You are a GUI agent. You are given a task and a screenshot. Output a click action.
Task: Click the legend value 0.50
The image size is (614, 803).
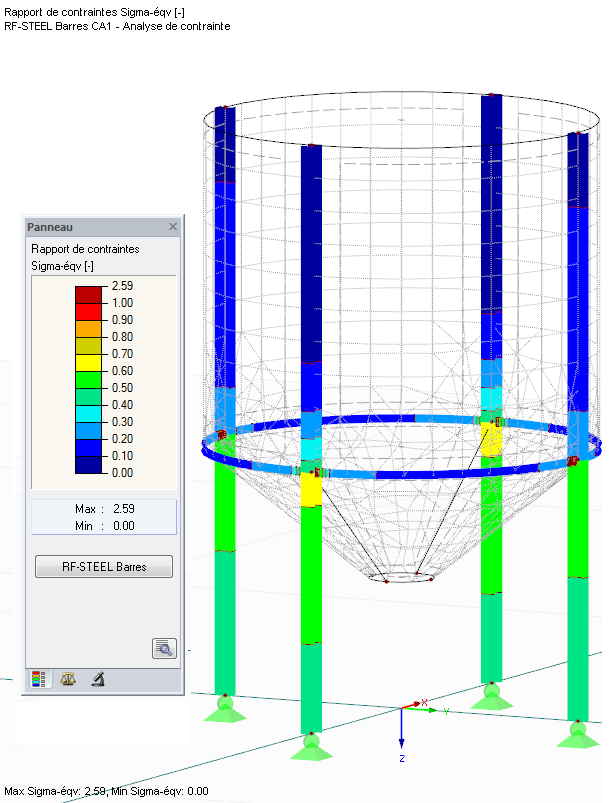[122, 388]
